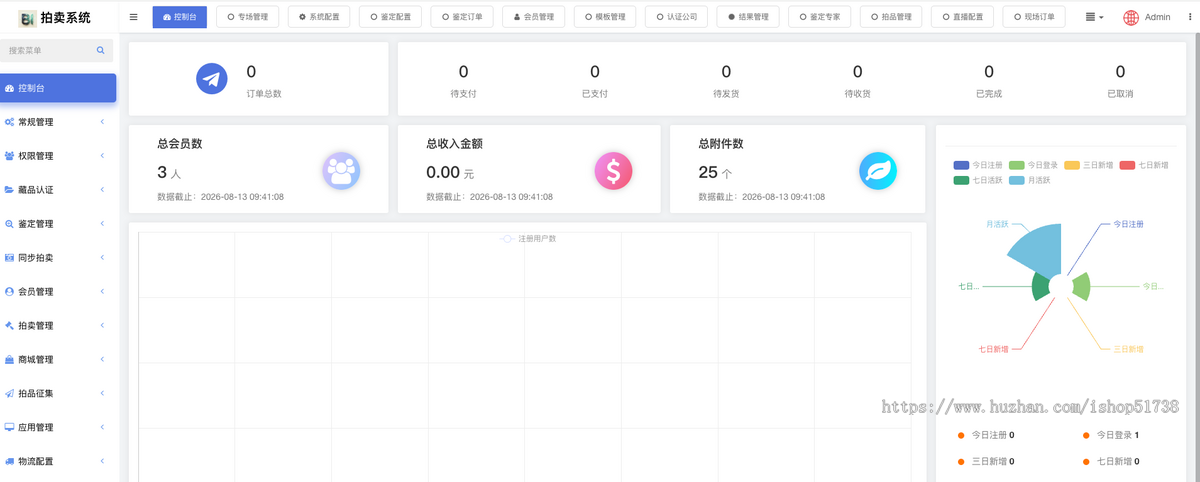Open the 直播配置 tab
Screen dimensions: 1200x482
(x=963, y=17)
